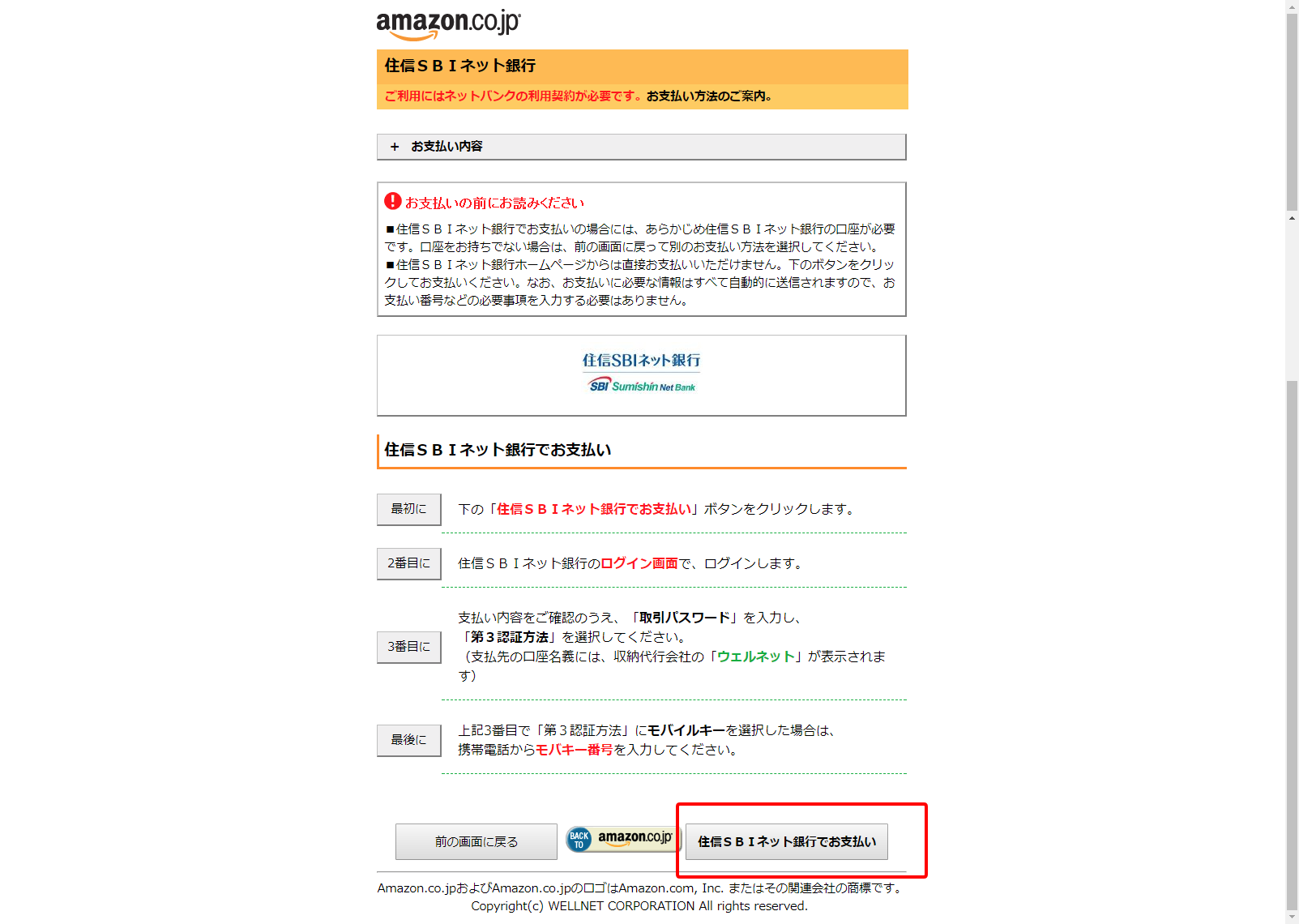Viewport: 1299px width, 924px height.
Task: Click the red exclamation warning icon
Action: [393, 201]
